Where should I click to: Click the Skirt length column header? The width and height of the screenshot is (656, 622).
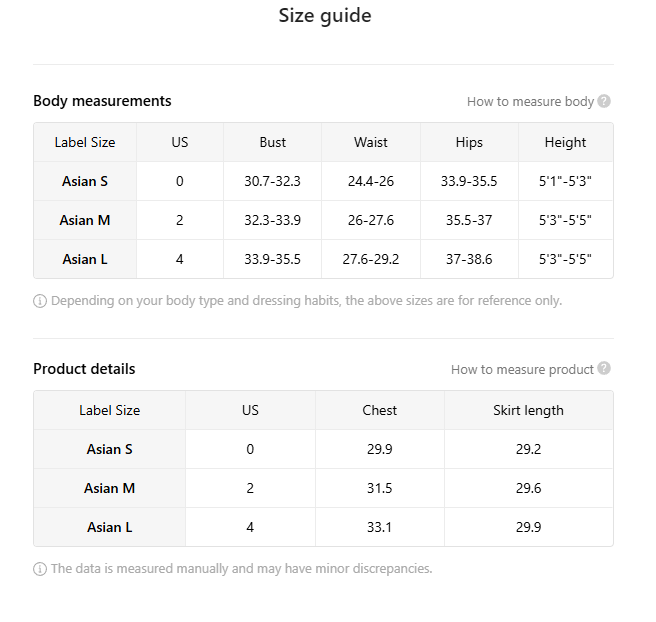pos(528,410)
